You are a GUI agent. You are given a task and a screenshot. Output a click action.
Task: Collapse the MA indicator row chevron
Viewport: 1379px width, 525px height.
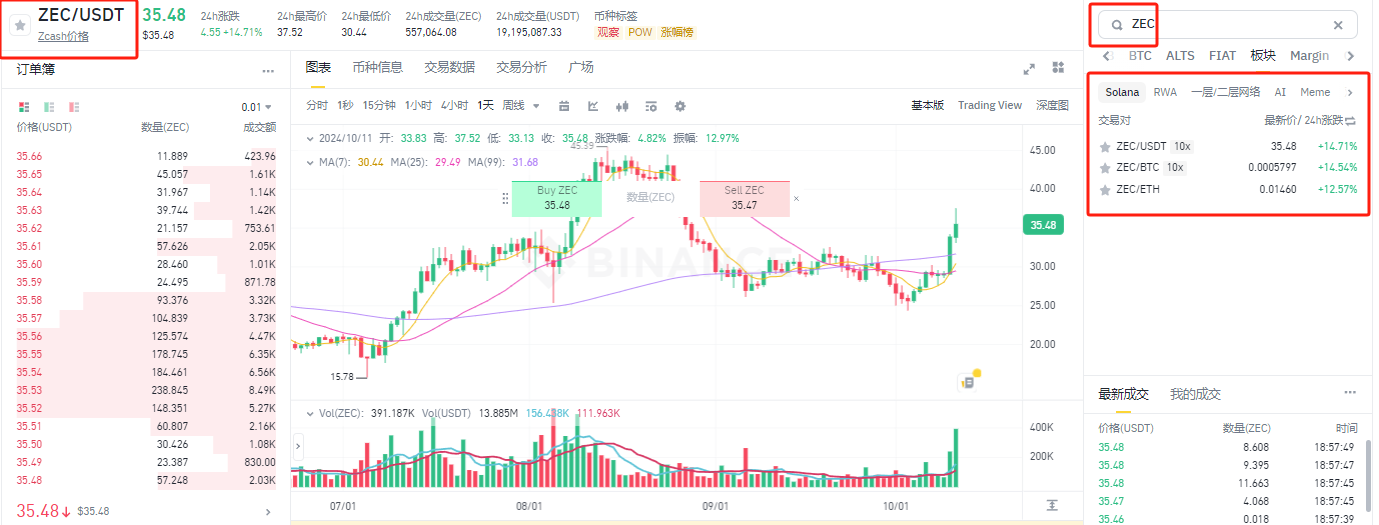[309, 161]
